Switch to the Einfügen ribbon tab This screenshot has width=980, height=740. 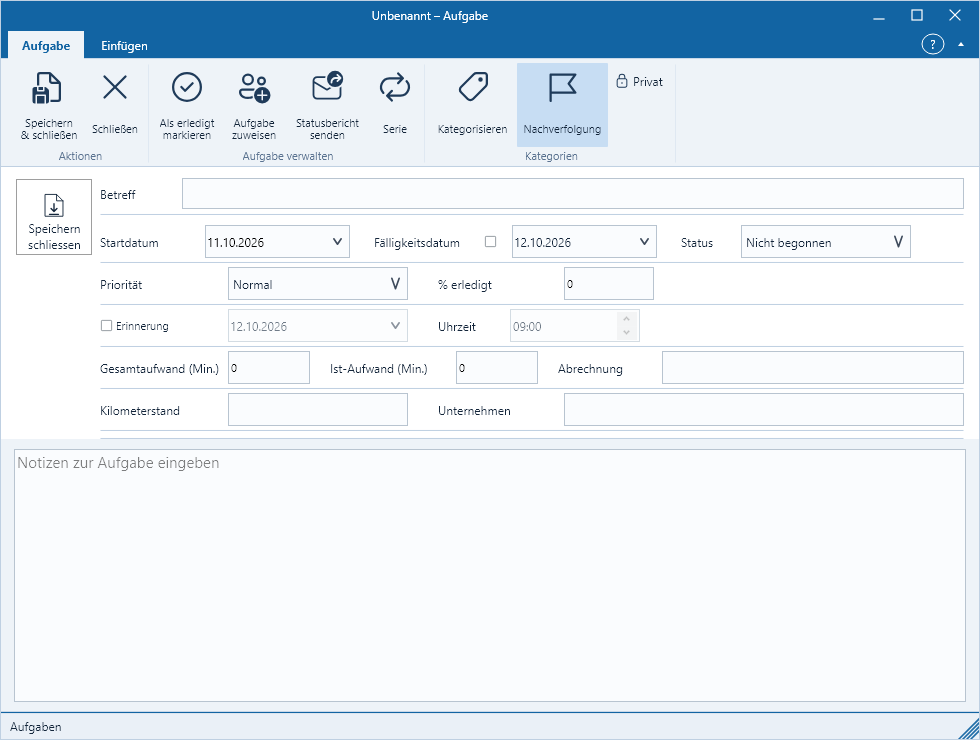click(x=124, y=46)
